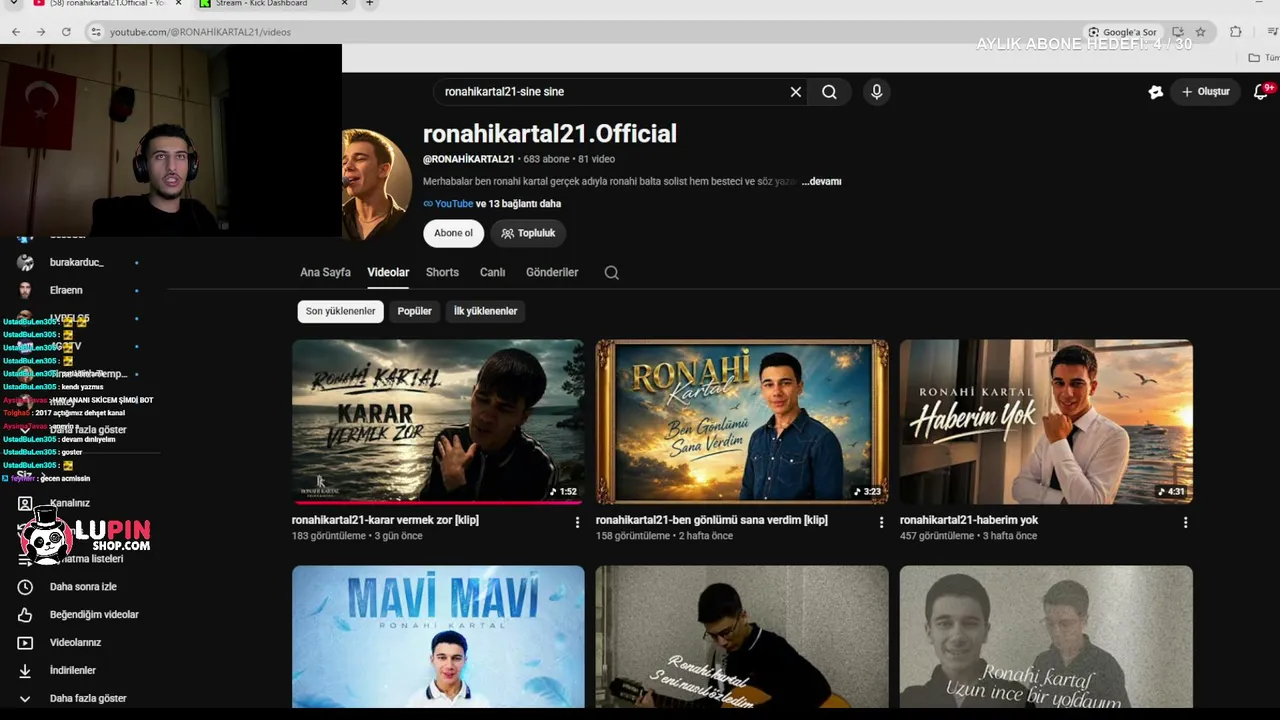
Task: Open the Uzun ince bir yoldayım thumbnail
Action: [x=1046, y=637]
